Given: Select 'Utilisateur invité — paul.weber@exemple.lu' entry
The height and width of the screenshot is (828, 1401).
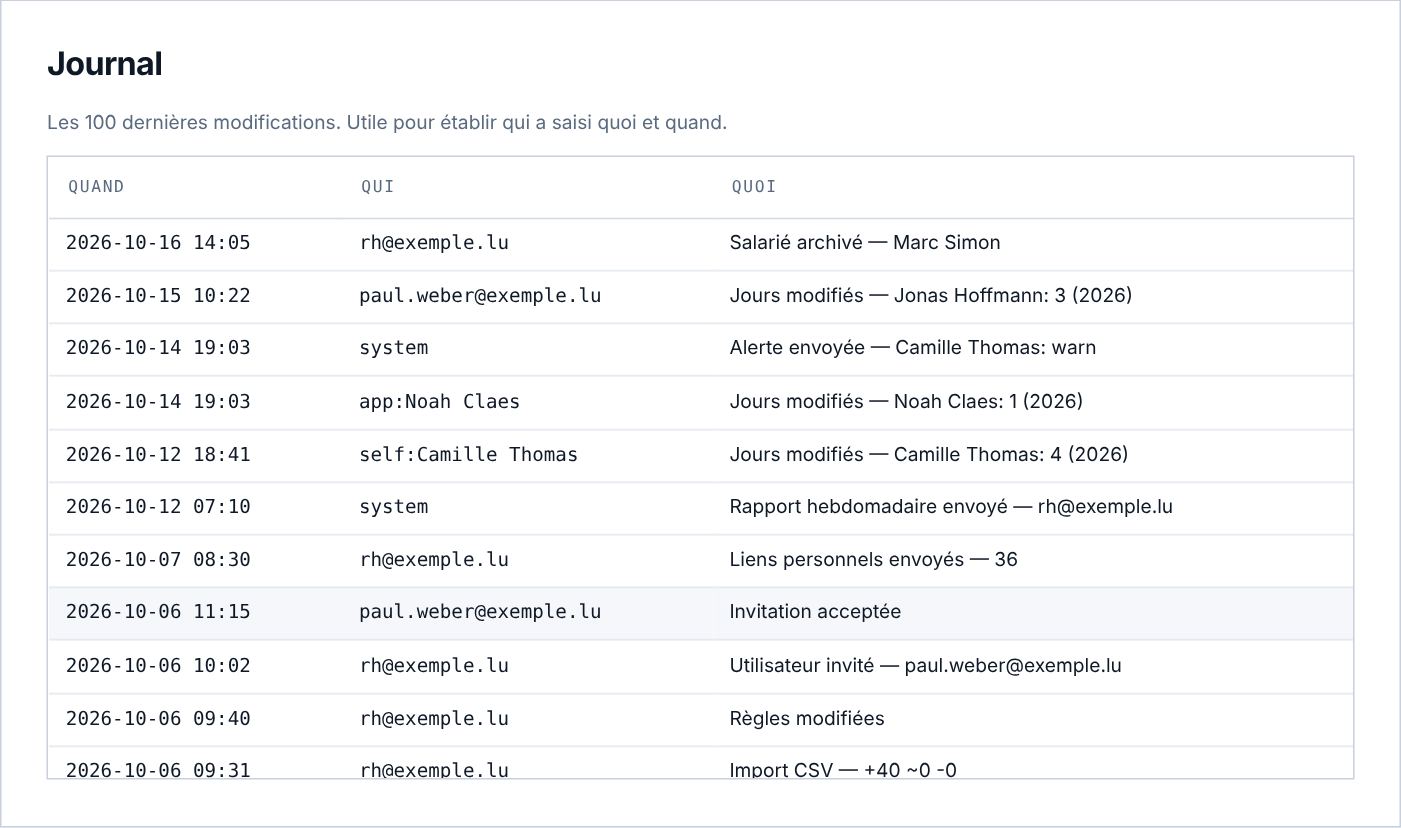Looking at the screenshot, I should coord(926,666).
